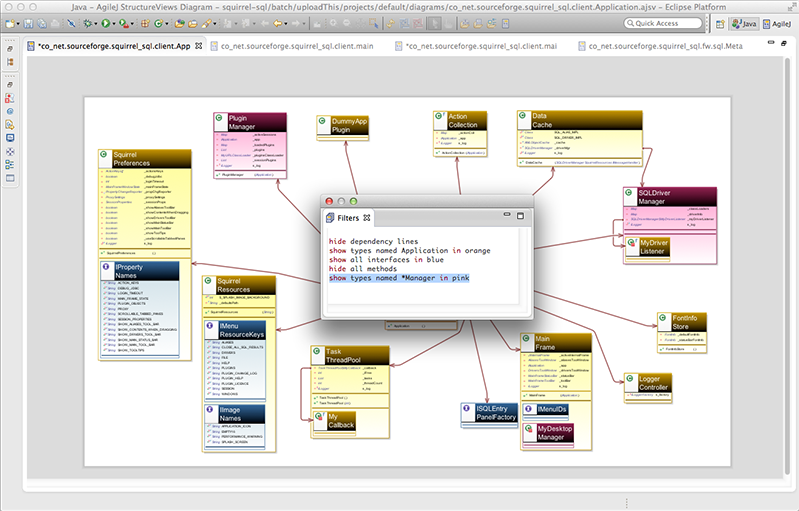Select the co_net.sourceforge.squirrel_sql.client.App tab
This screenshot has width=799, height=511.
click(x=114, y=46)
